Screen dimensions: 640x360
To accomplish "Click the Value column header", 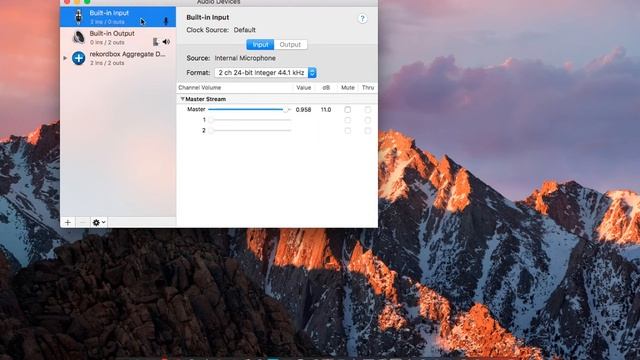I will click(x=304, y=87).
